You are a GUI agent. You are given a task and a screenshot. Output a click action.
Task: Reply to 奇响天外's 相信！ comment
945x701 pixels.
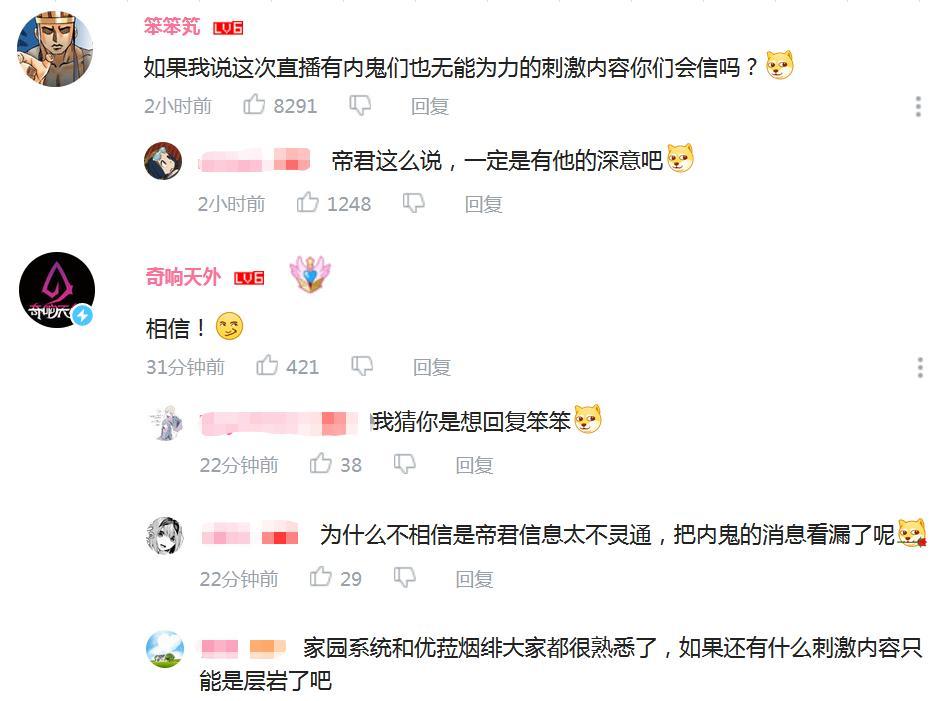pyautogui.click(x=432, y=366)
